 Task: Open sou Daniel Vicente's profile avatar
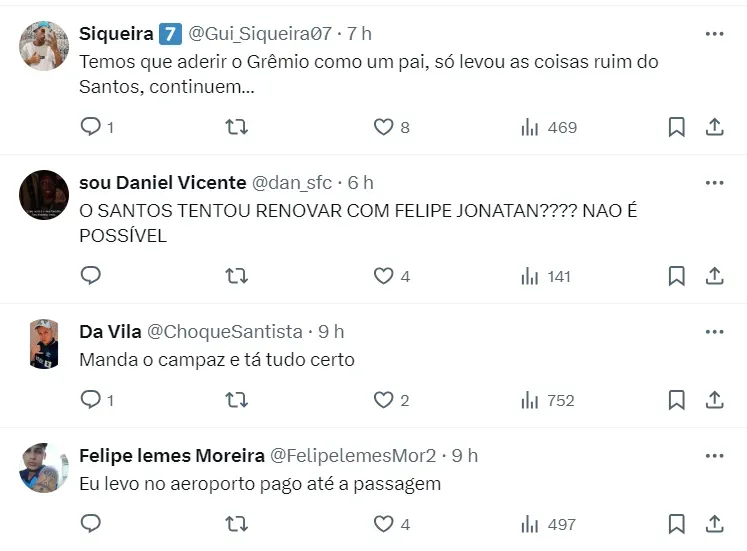point(44,195)
